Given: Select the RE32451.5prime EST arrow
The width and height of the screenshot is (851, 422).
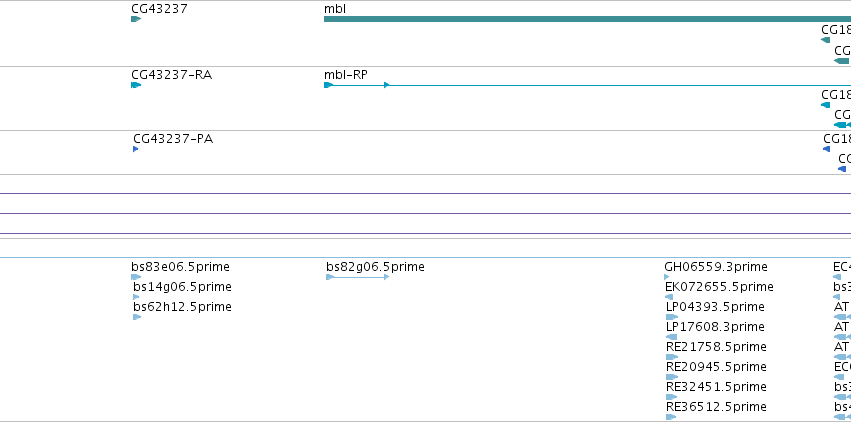Looking at the screenshot, I should (x=671, y=397).
